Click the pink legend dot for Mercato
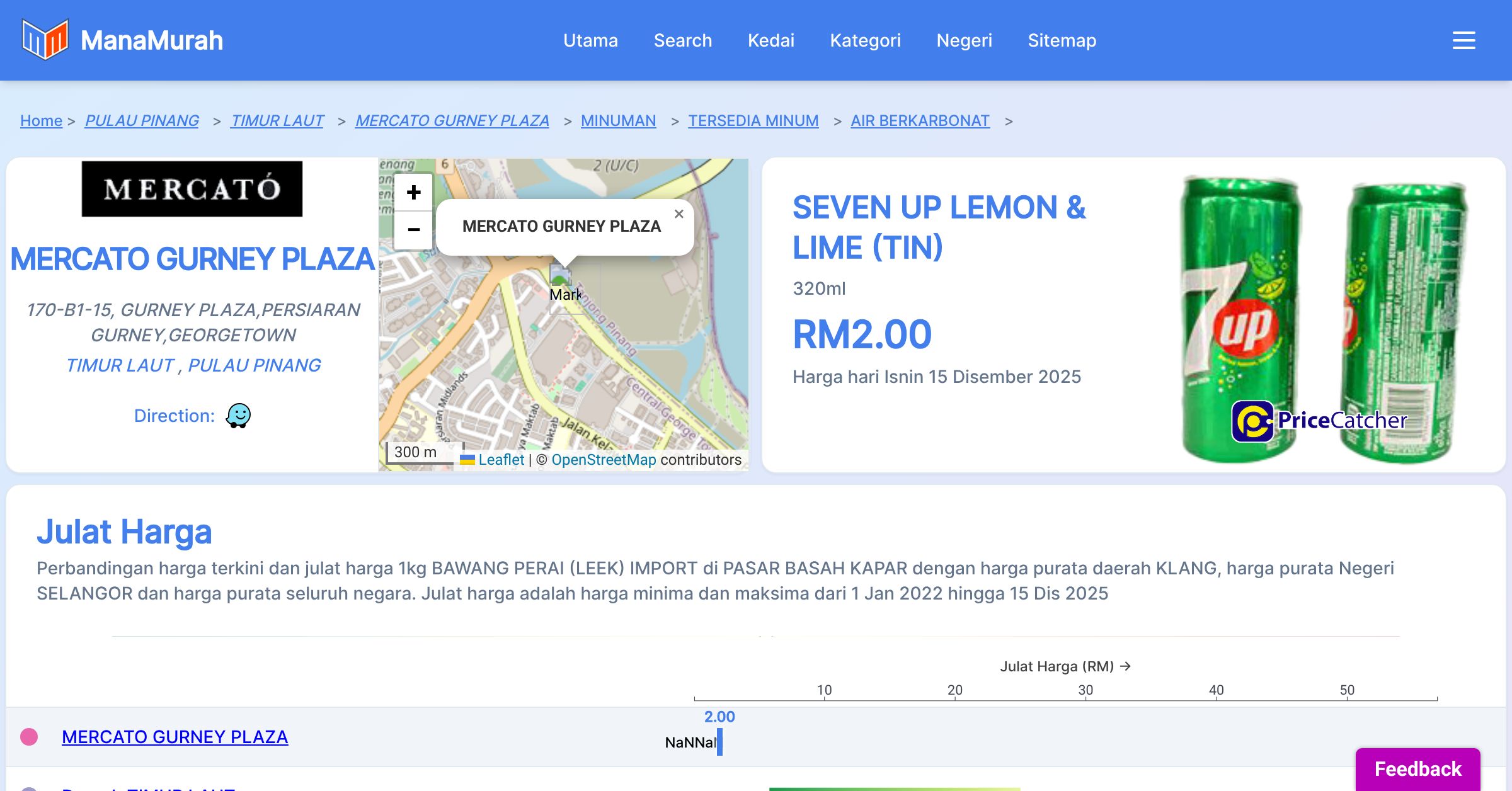Image resolution: width=1512 pixels, height=791 pixels. click(29, 737)
